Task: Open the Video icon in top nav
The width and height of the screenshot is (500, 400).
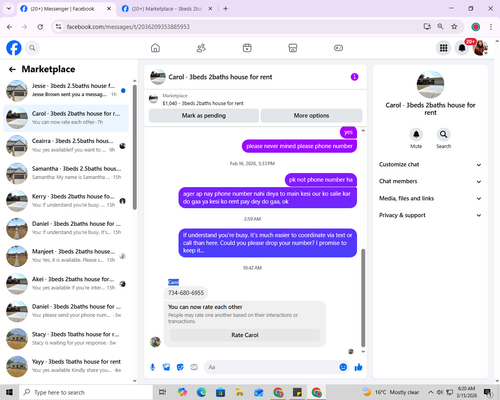Action: click(247, 48)
